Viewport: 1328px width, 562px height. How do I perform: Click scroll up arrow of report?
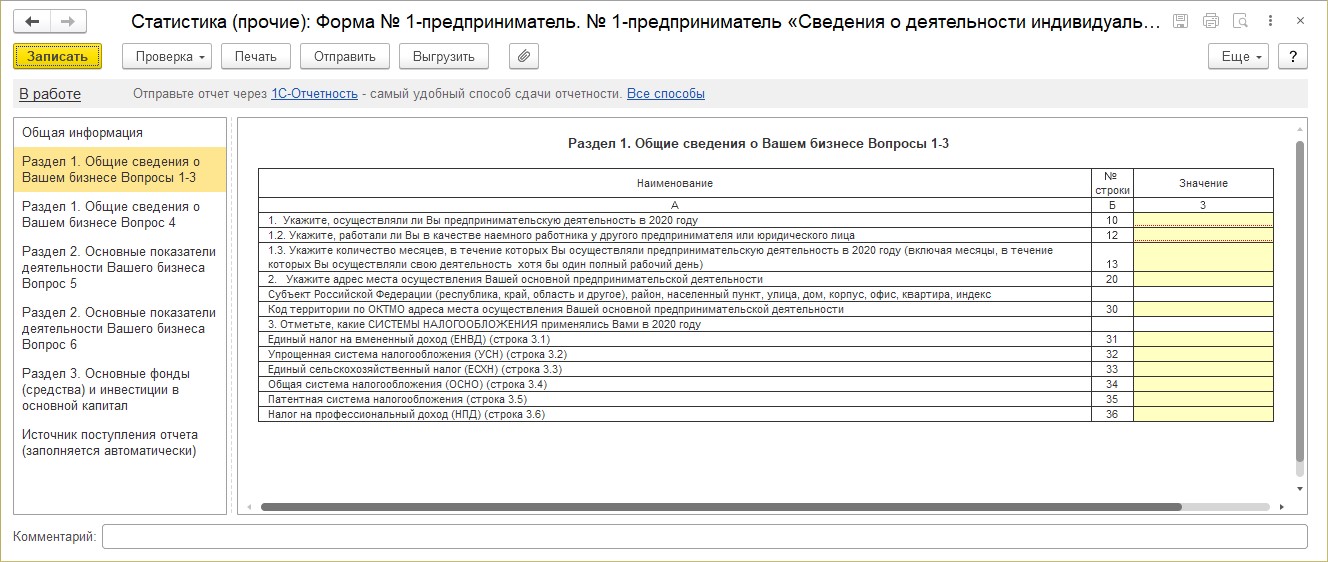(x=1300, y=127)
